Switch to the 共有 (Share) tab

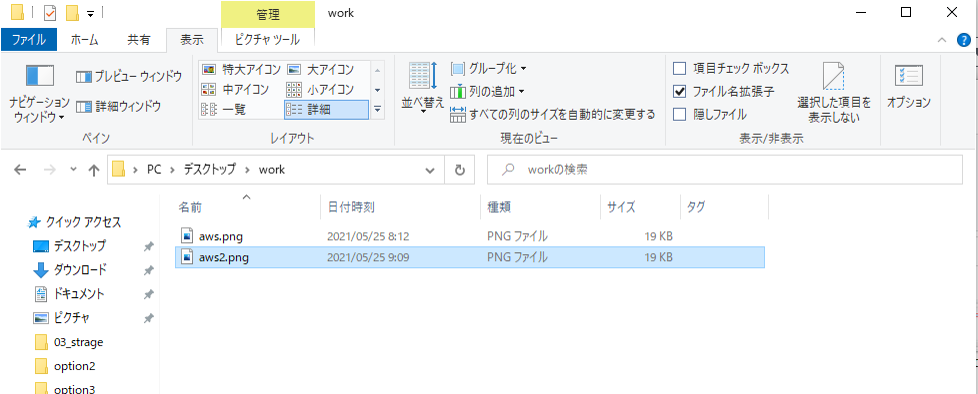pyautogui.click(x=138, y=40)
